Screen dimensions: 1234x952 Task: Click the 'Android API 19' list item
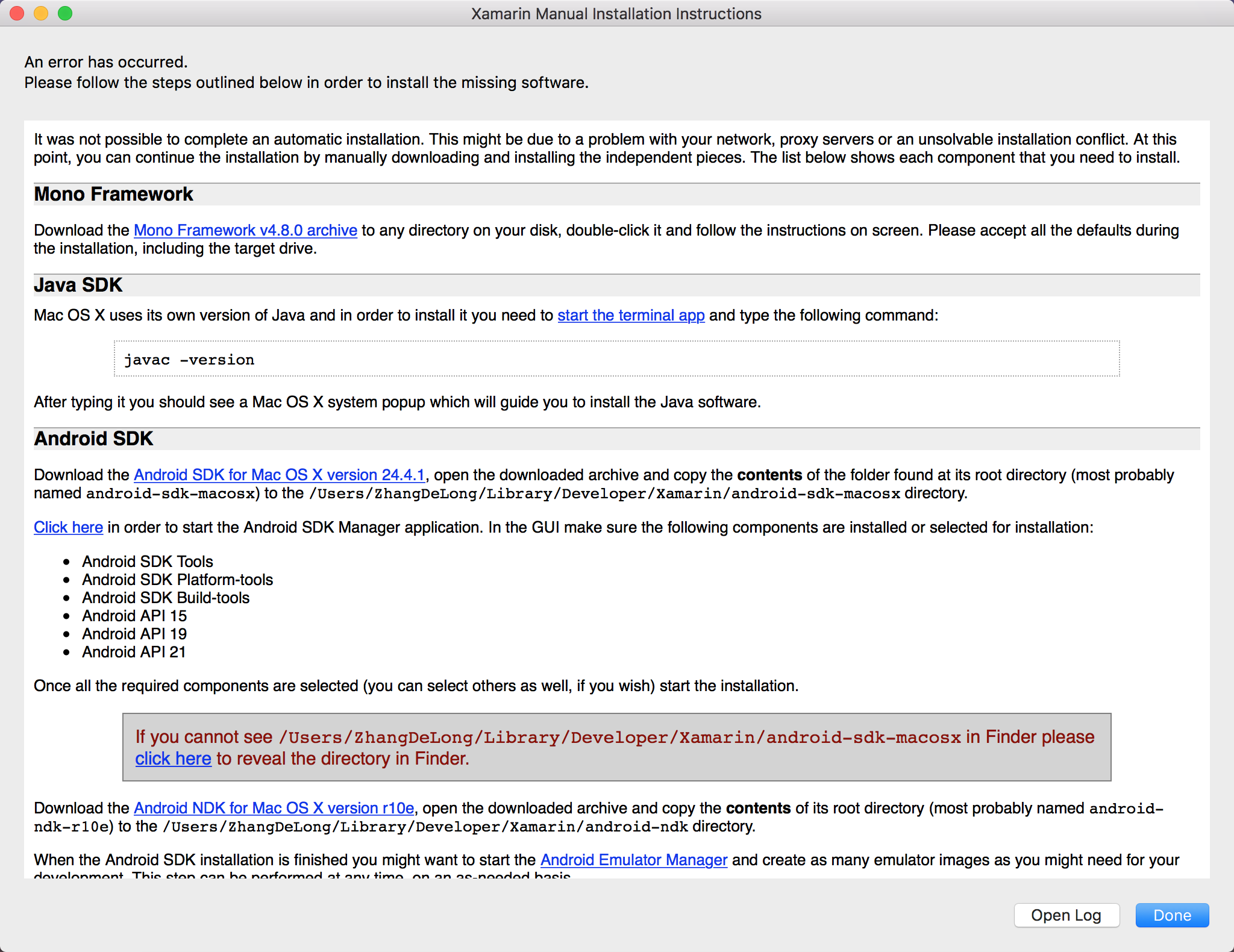tap(134, 634)
